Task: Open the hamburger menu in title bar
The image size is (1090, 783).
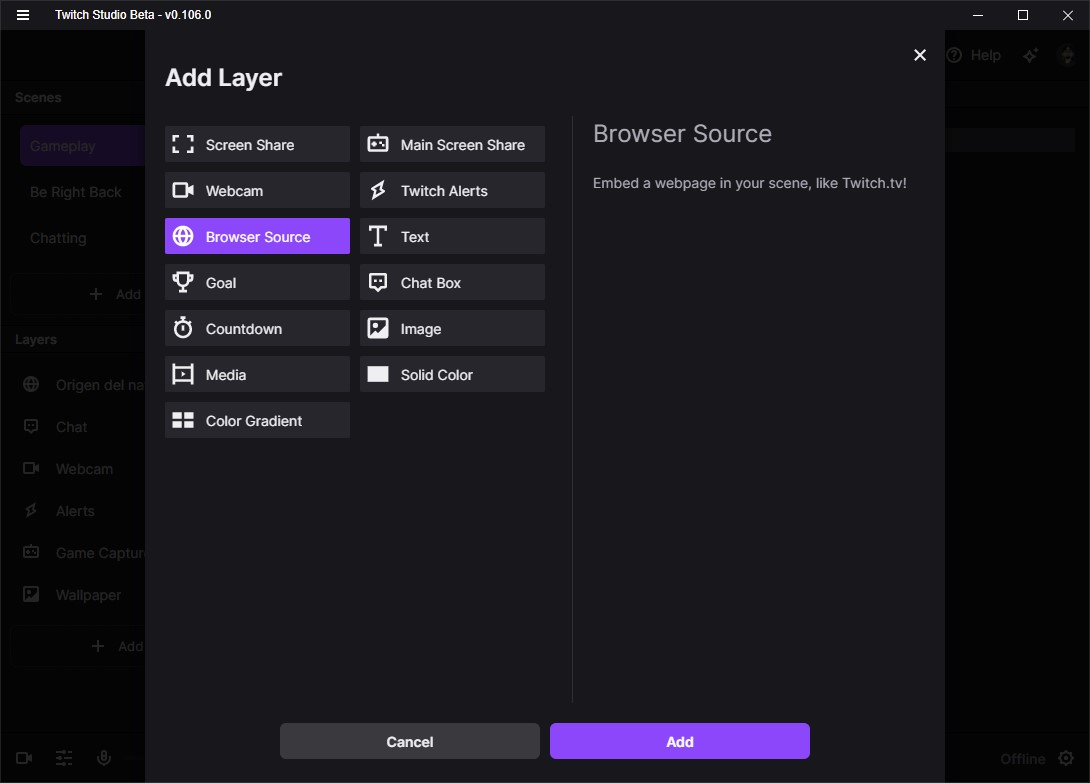Action: (x=23, y=15)
